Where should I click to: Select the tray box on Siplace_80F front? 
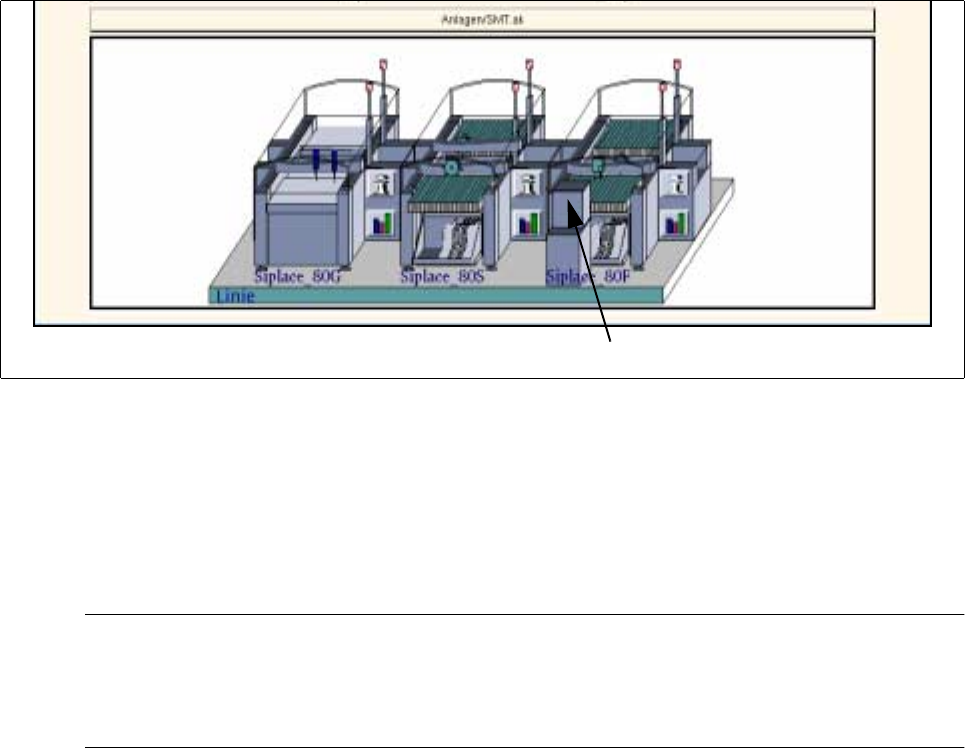568,207
